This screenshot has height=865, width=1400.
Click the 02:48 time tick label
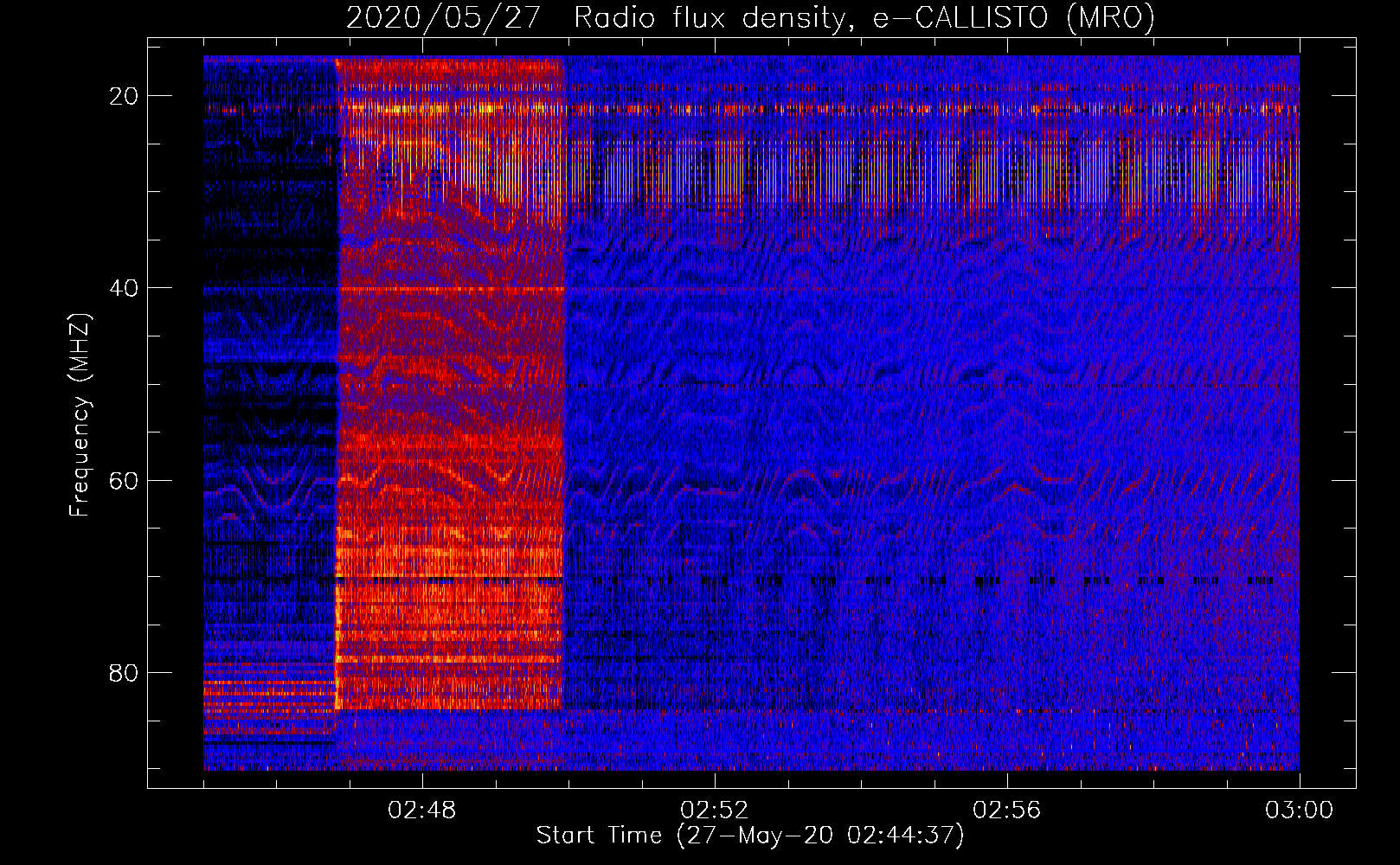pos(422,811)
